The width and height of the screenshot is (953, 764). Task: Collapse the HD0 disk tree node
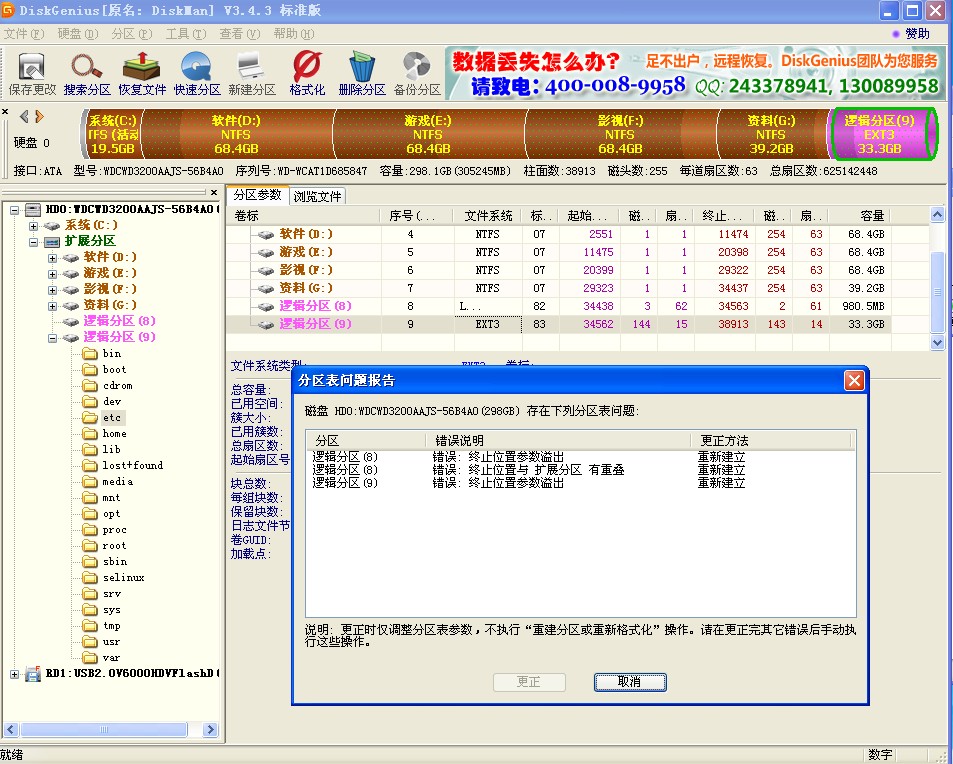pos(15,210)
